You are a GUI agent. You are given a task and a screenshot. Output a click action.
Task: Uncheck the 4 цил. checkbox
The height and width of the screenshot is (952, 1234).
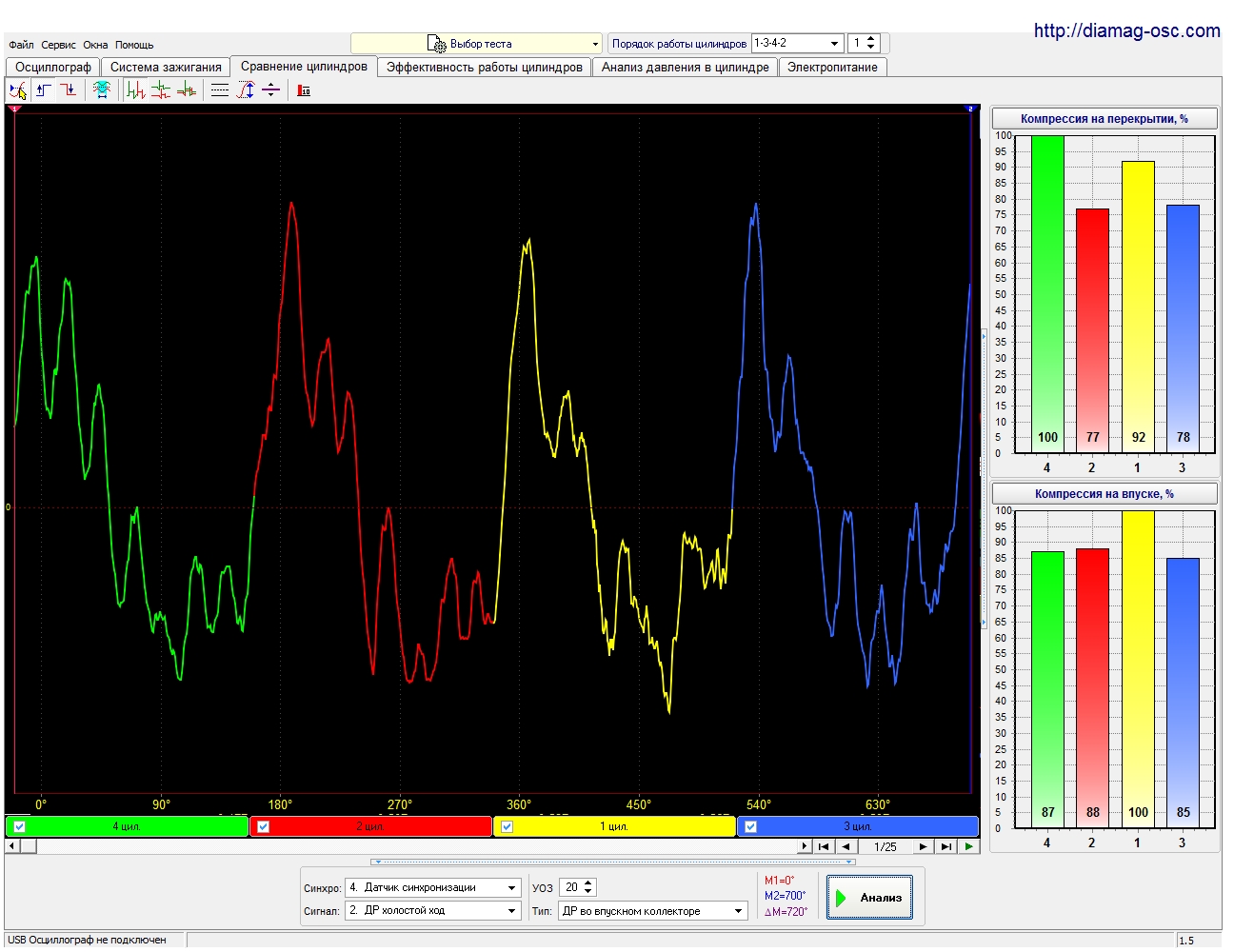tap(19, 826)
